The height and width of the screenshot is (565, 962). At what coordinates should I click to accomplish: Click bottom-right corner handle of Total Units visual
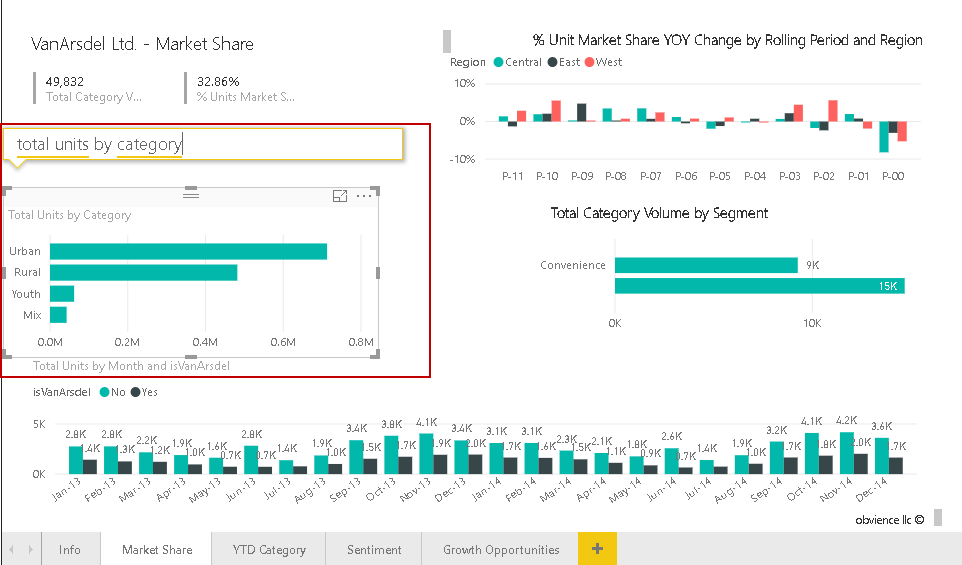point(377,354)
